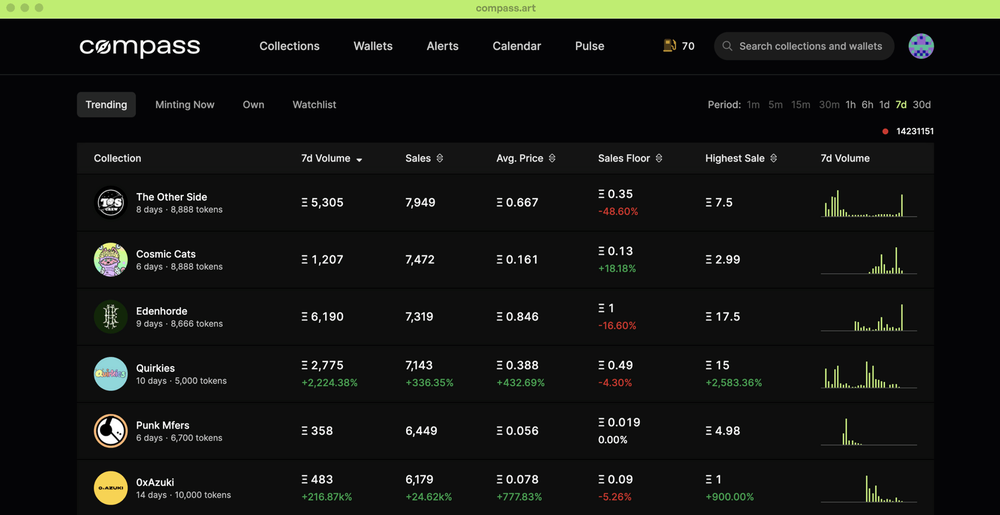Click the Cosmic Cats volume chart
1000x515 pixels.
(869, 260)
